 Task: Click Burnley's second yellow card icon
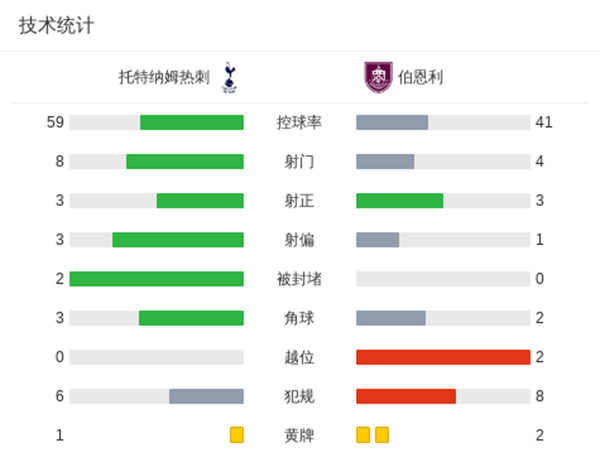382,435
